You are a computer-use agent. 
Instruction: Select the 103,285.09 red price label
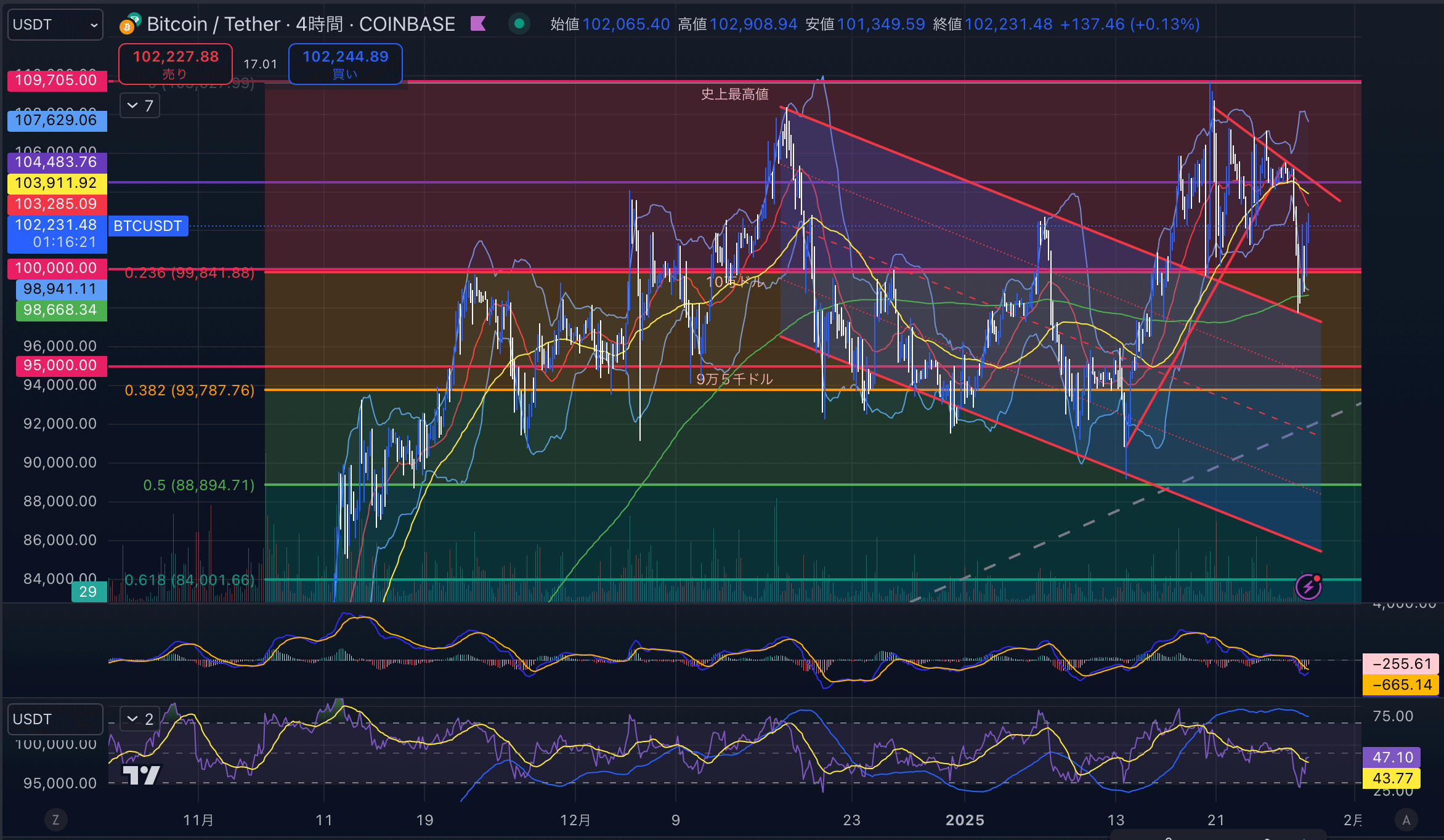[x=57, y=204]
